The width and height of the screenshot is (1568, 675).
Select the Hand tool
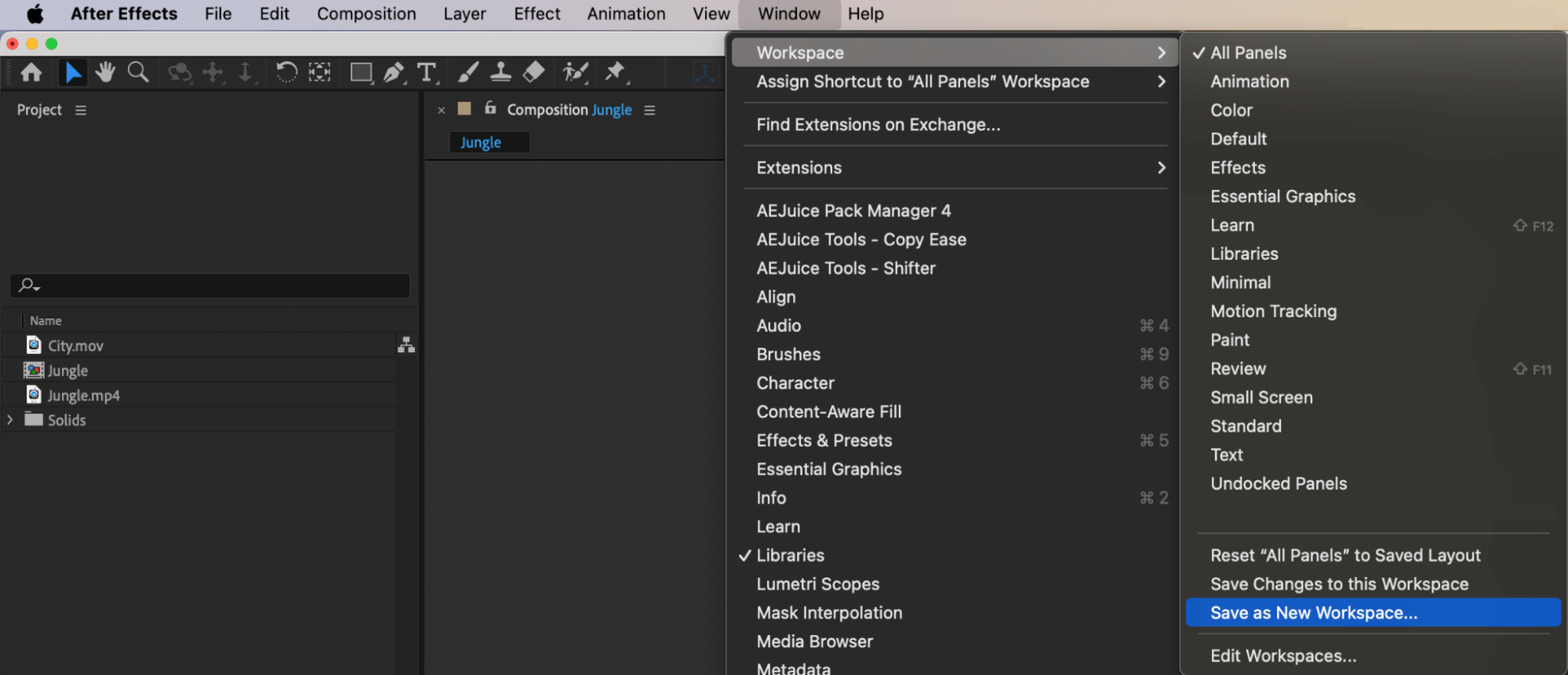tap(105, 73)
